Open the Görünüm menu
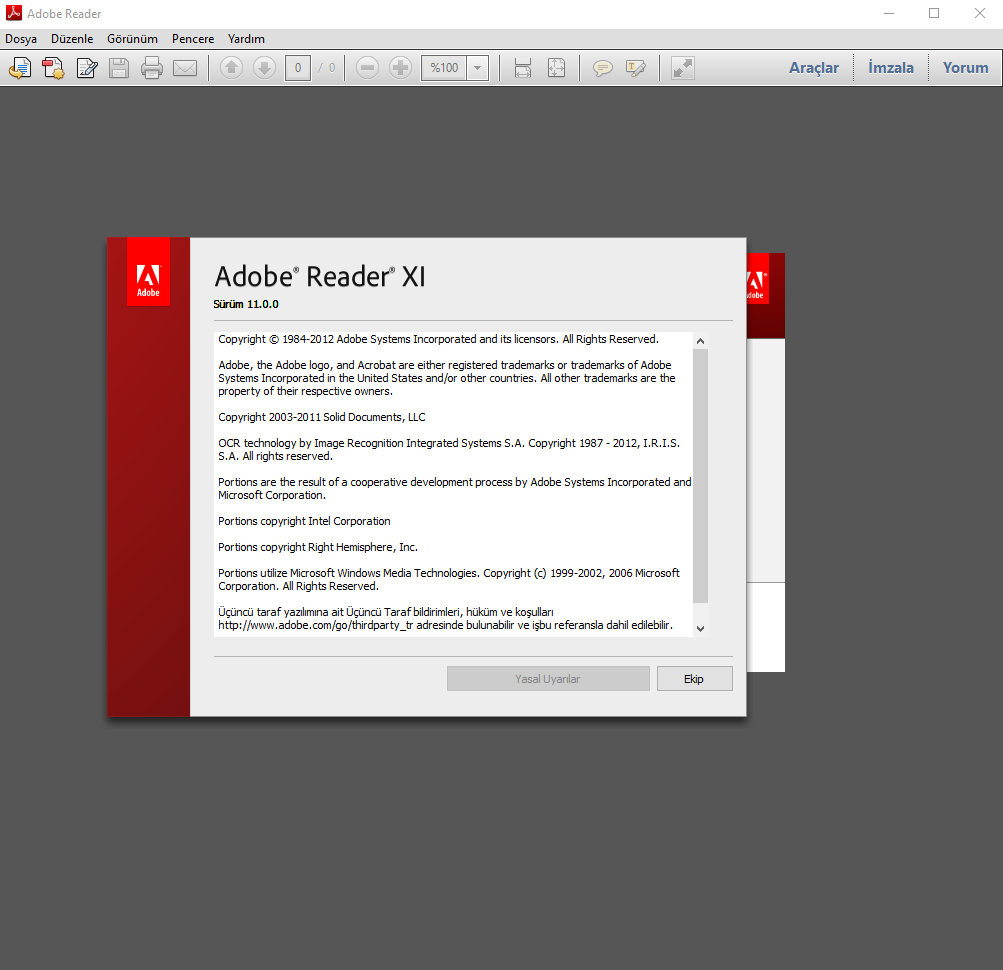Image resolution: width=1003 pixels, height=970 pixels. click(x=132, y=39)
